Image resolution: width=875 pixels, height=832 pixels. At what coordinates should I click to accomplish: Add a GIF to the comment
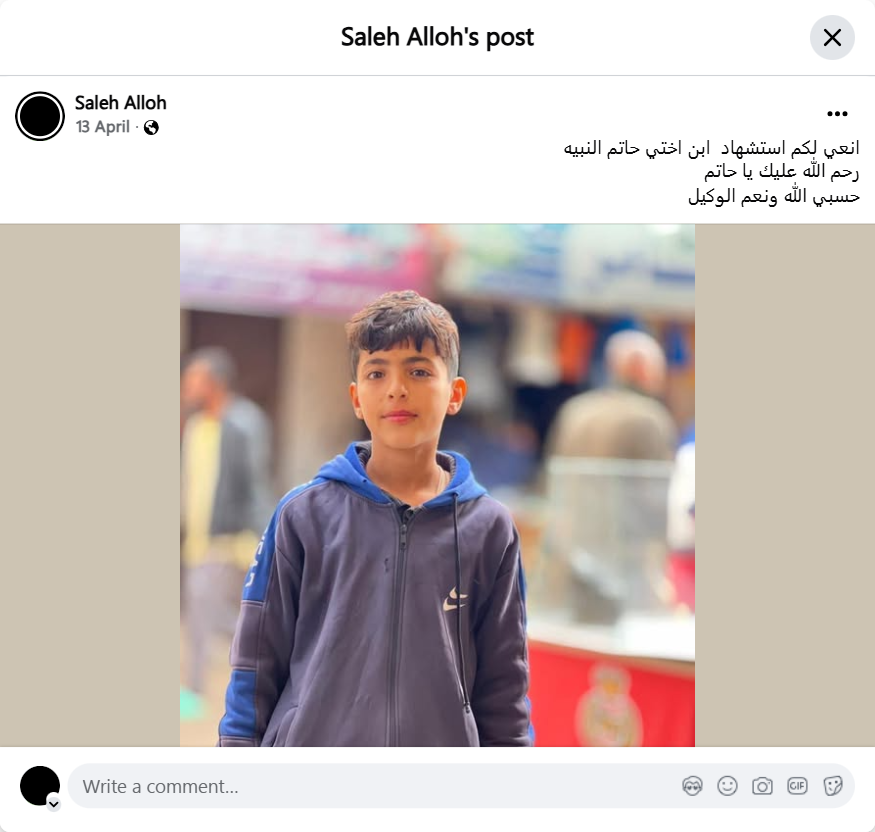(797, 786)
